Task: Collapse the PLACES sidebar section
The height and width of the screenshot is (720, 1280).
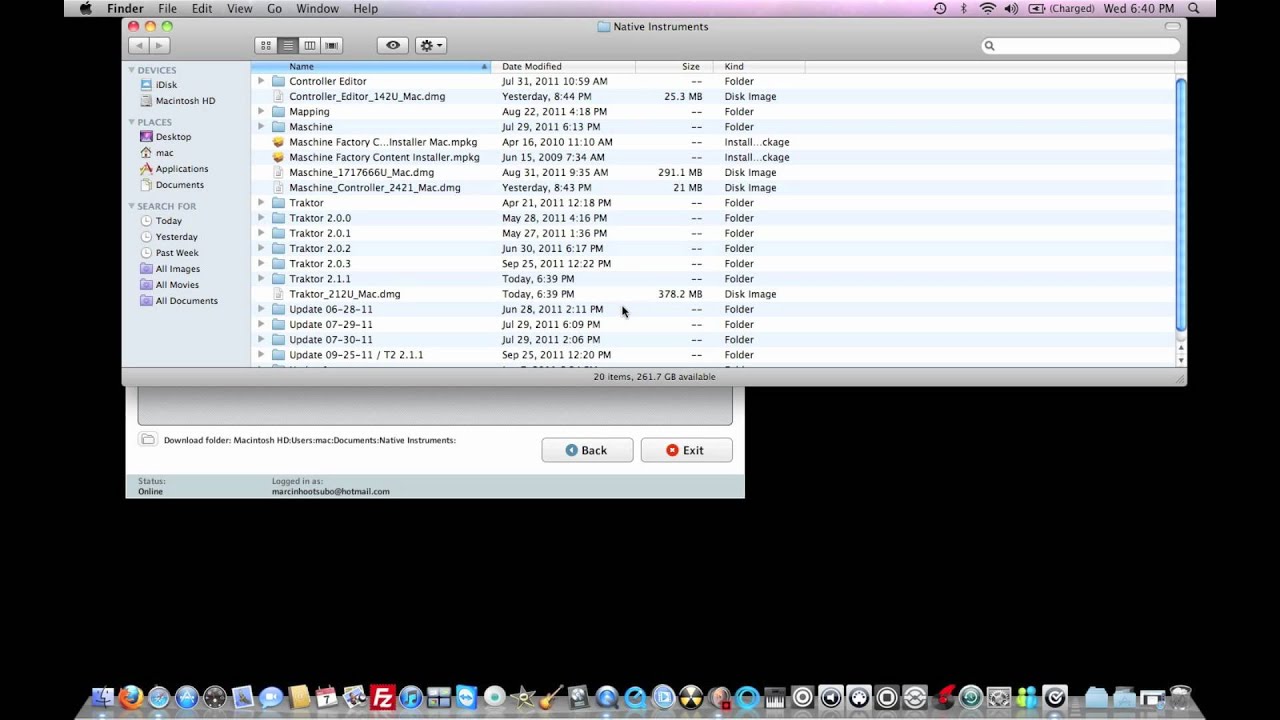Action: (x=131, y=122)
